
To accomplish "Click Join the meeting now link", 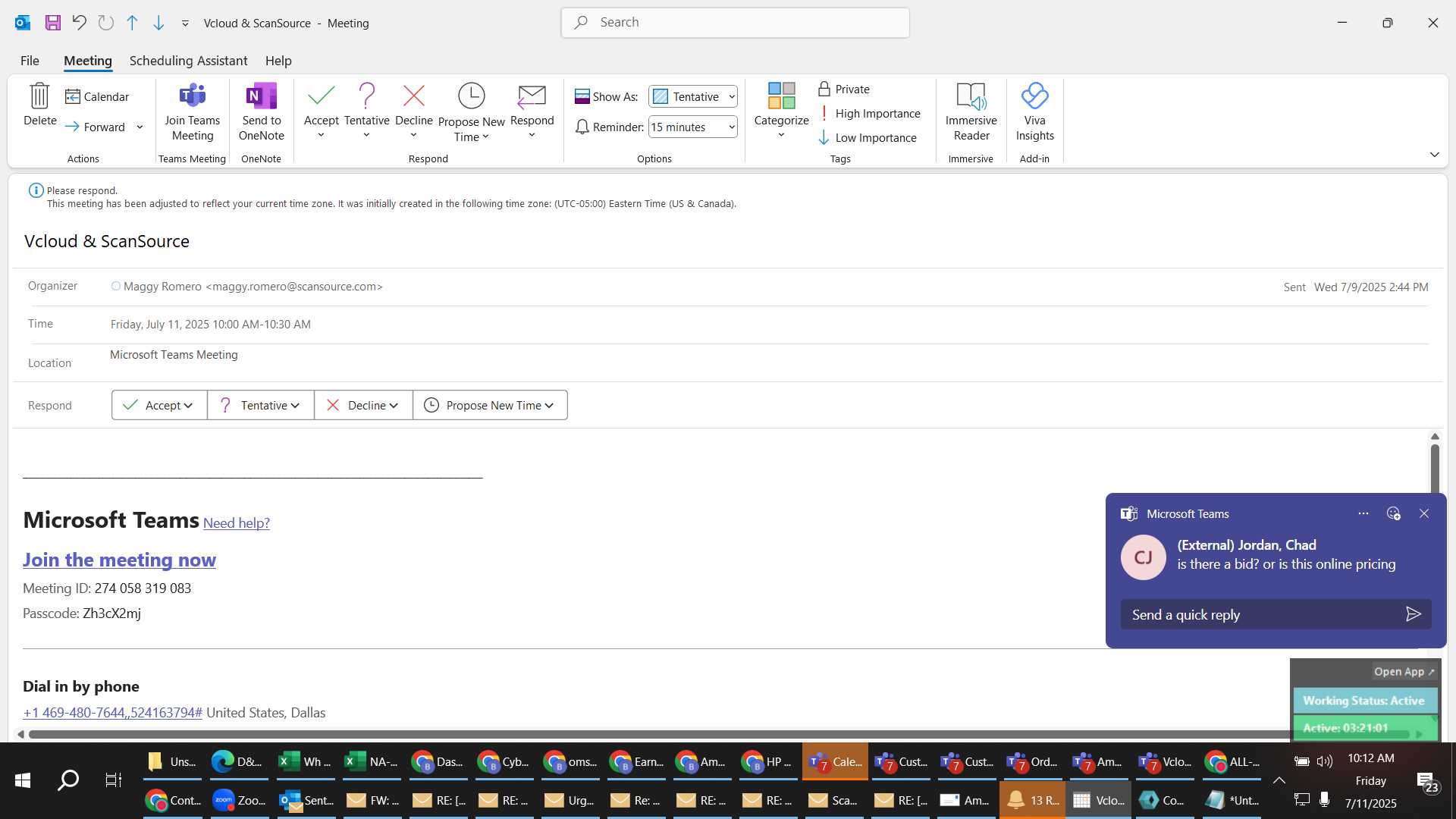I will pyautogui.click(x=119, y=560).
